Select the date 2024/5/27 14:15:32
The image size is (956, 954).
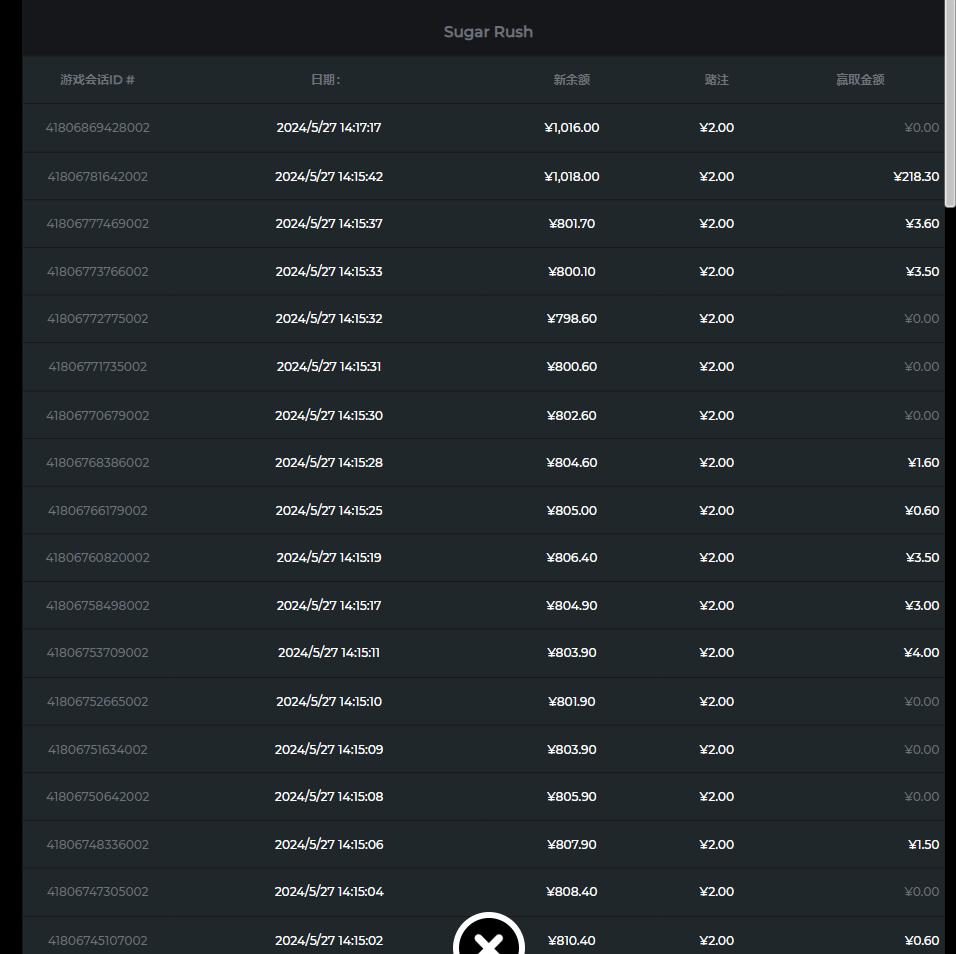pyautogui.click(x=329, y=319)
